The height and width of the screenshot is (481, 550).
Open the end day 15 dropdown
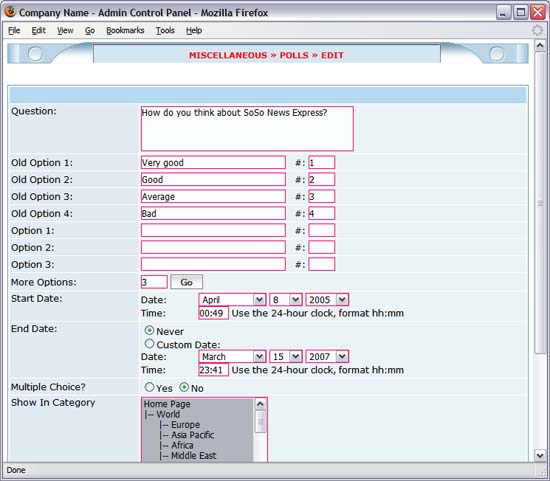(286, 356)
